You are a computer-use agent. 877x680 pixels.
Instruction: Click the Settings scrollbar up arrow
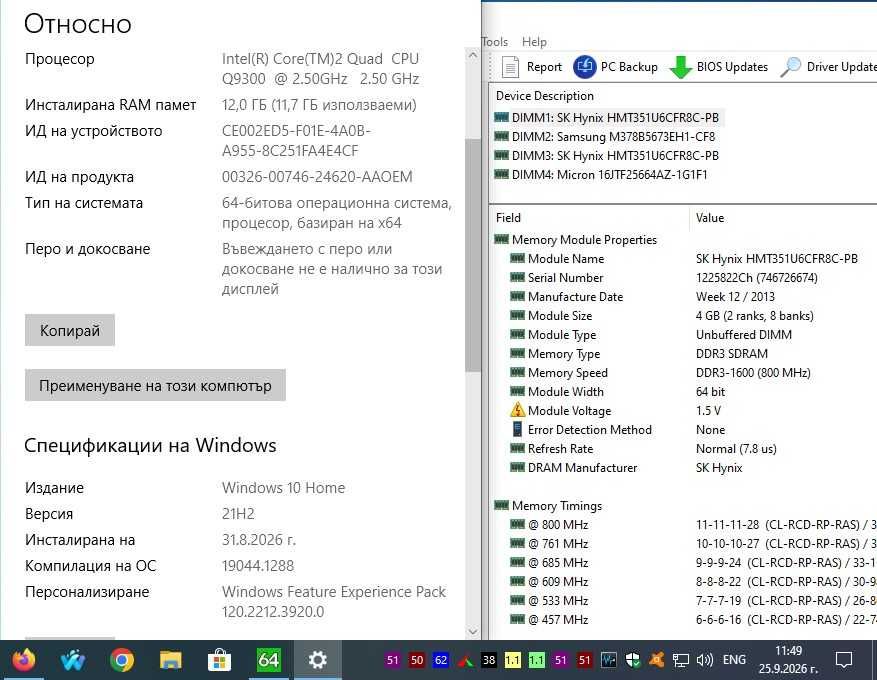coord(473,55)
